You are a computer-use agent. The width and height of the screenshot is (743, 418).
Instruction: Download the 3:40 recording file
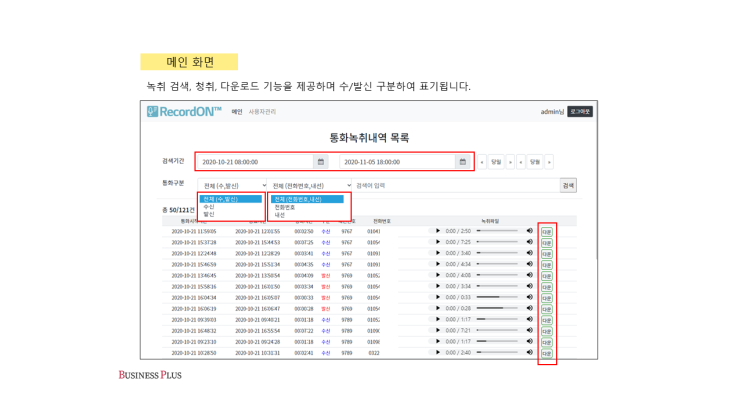547,254
